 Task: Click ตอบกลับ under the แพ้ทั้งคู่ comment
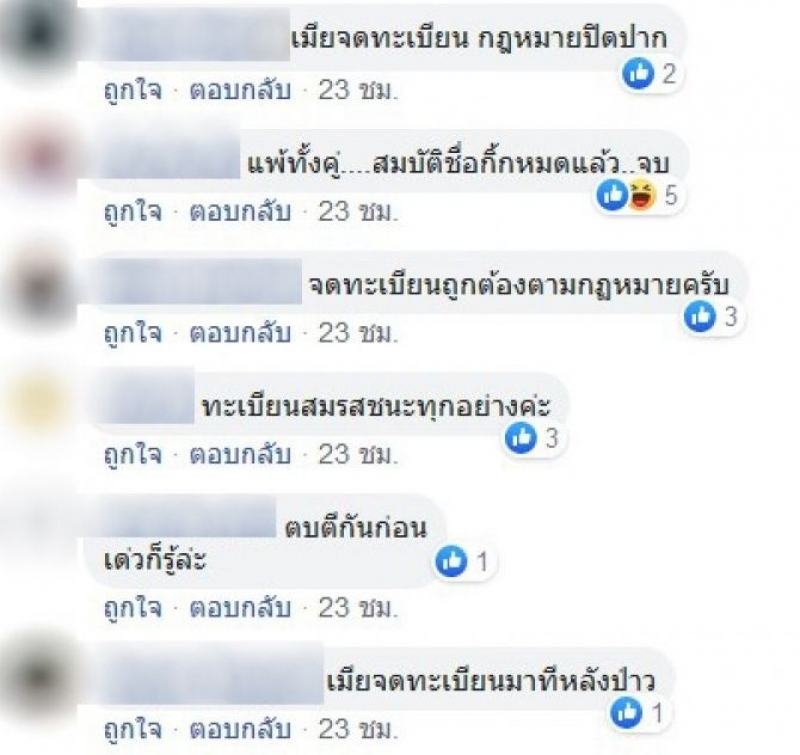240,212
